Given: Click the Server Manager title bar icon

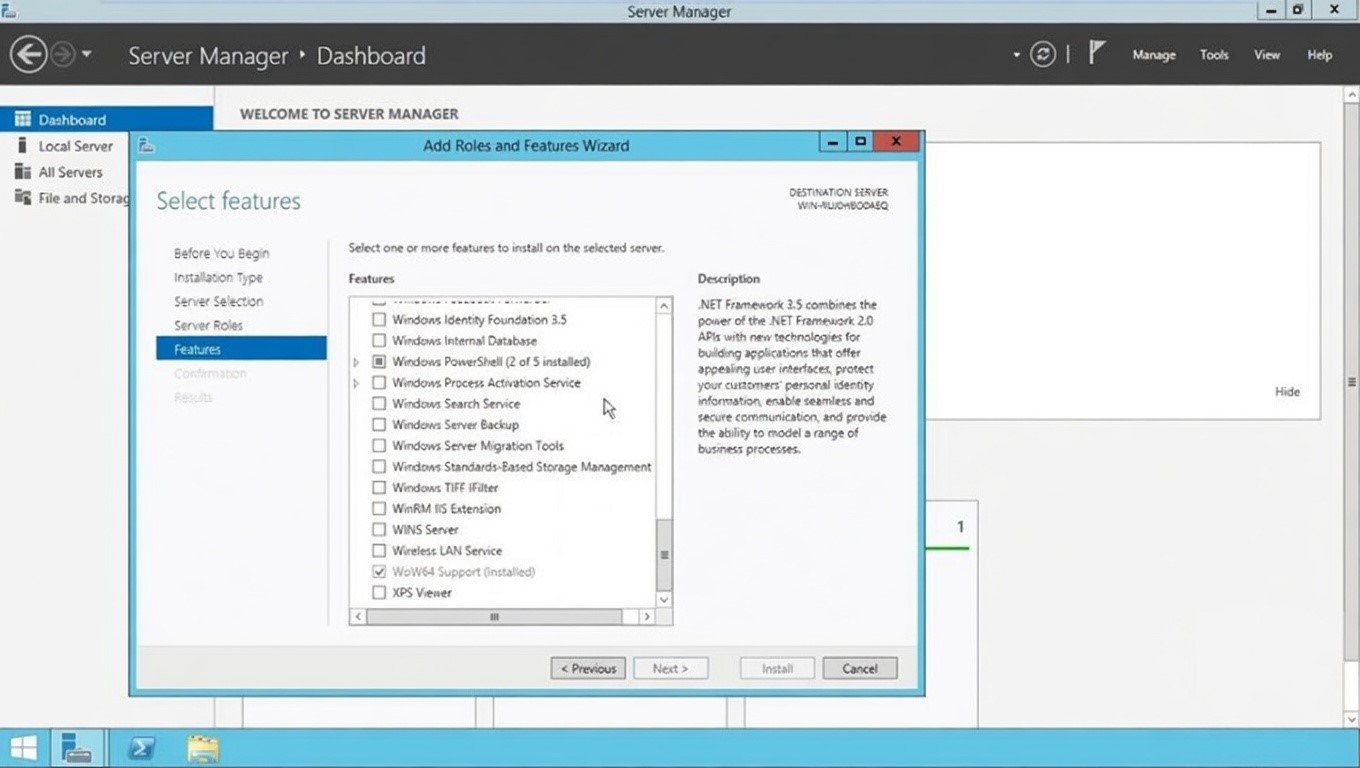Looking at the screenshot, I should (x=8, y=11).
